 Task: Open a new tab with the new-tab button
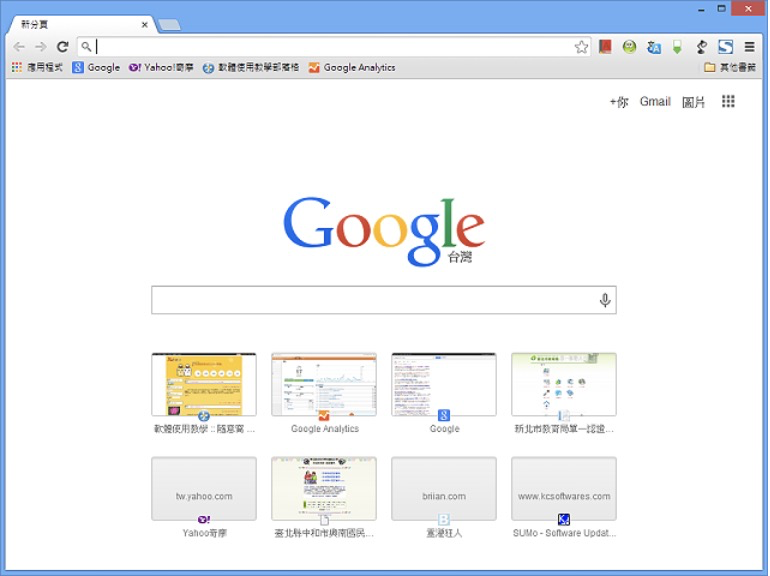[x=169, y=25]
